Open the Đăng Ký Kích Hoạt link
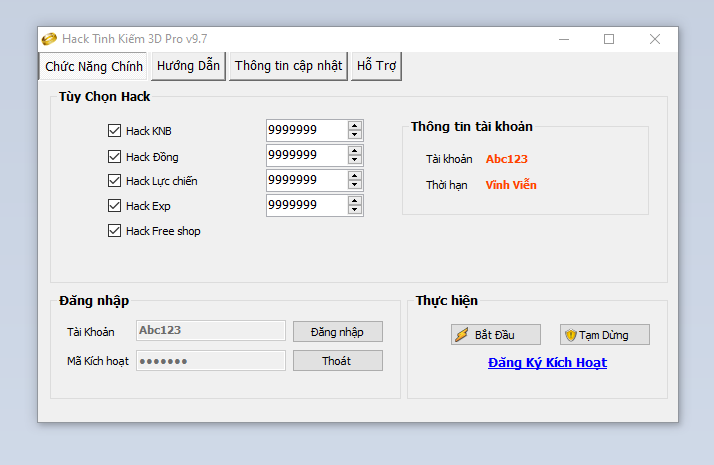The height and width of the screenshot is (465, 714). 547,363
